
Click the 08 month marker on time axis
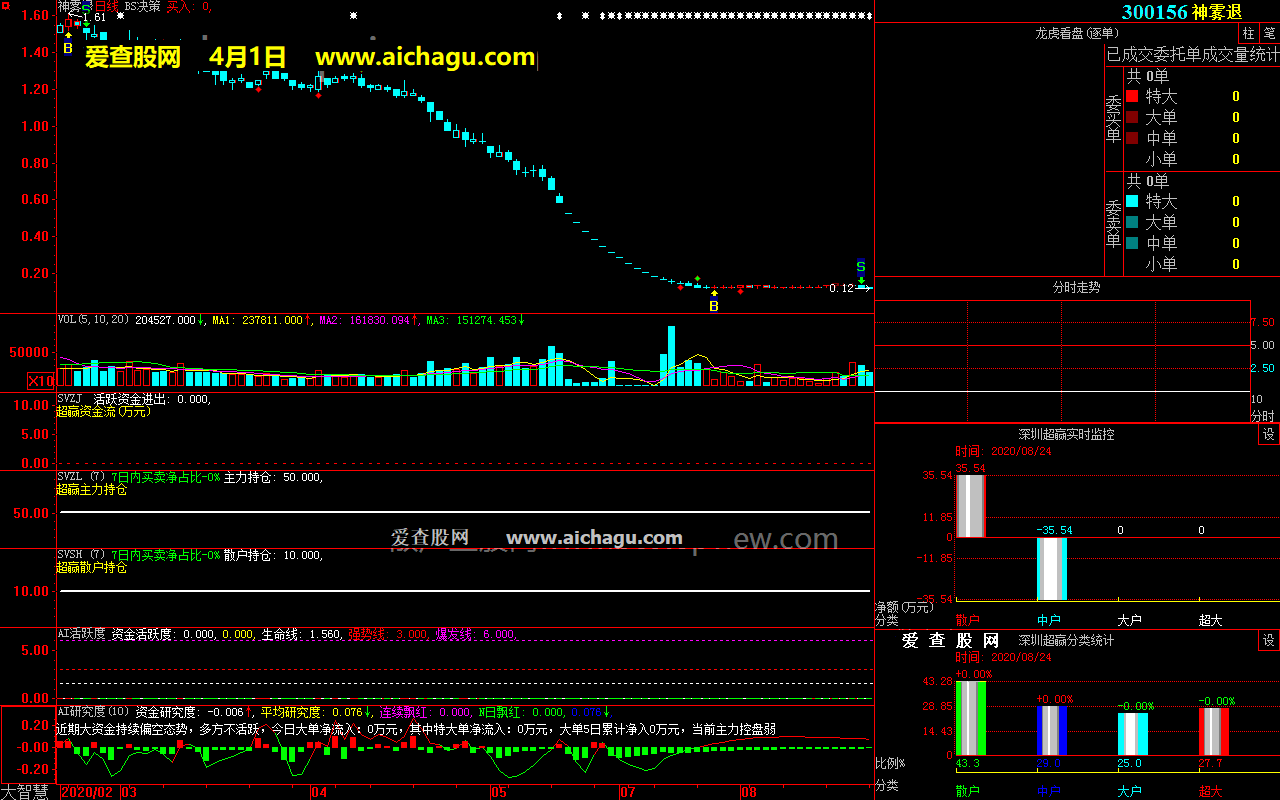(x=748, y=792)
